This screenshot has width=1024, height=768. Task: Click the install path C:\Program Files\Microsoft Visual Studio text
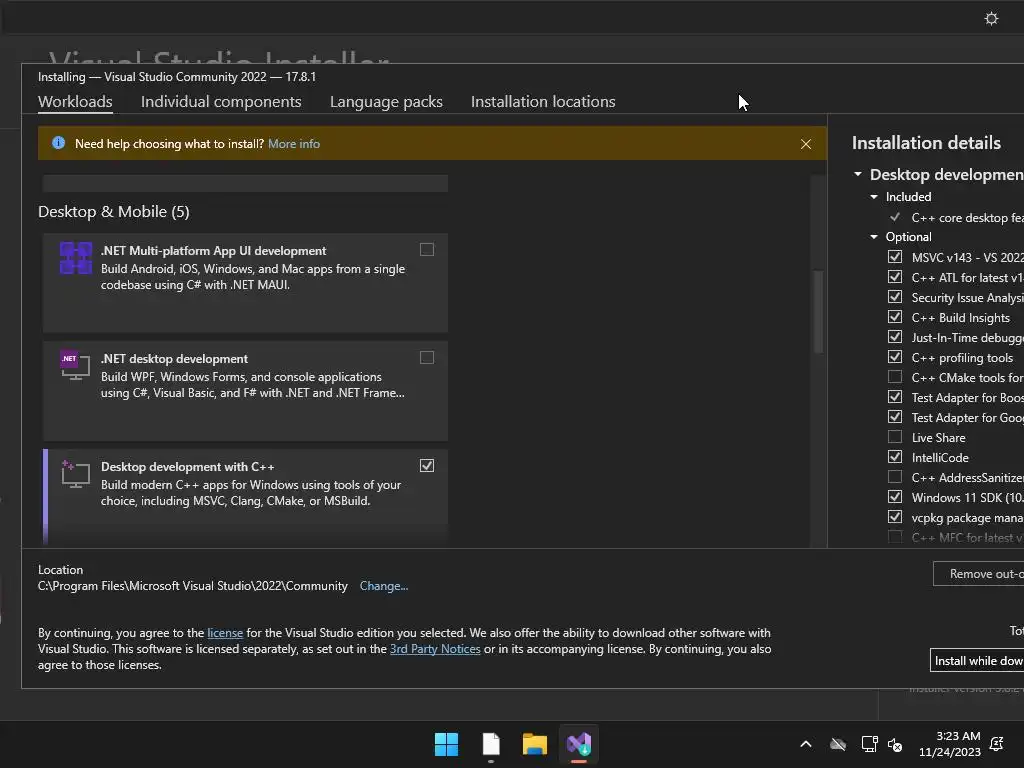coord(193,586)
